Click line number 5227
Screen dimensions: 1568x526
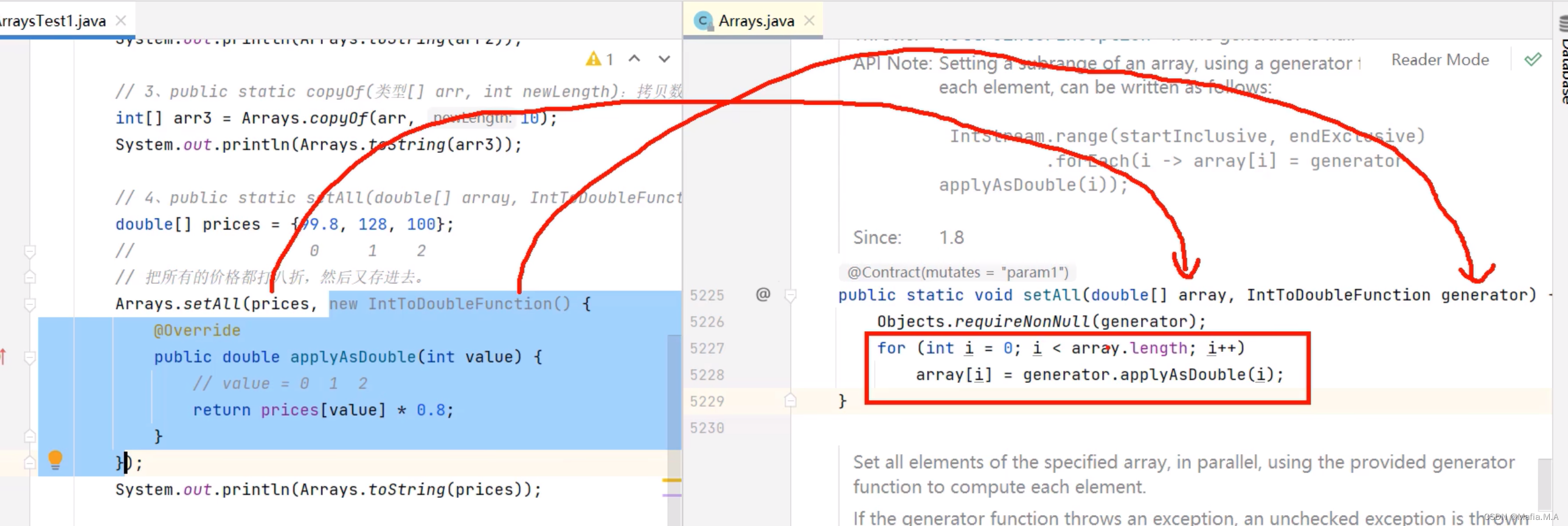(707, 349)
